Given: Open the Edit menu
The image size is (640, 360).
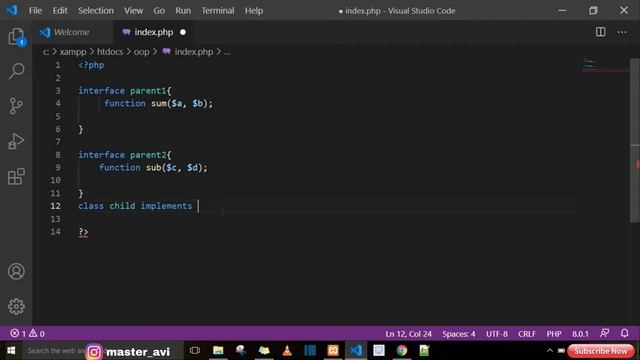Looking at the screenshot, I should pos(60,11).
